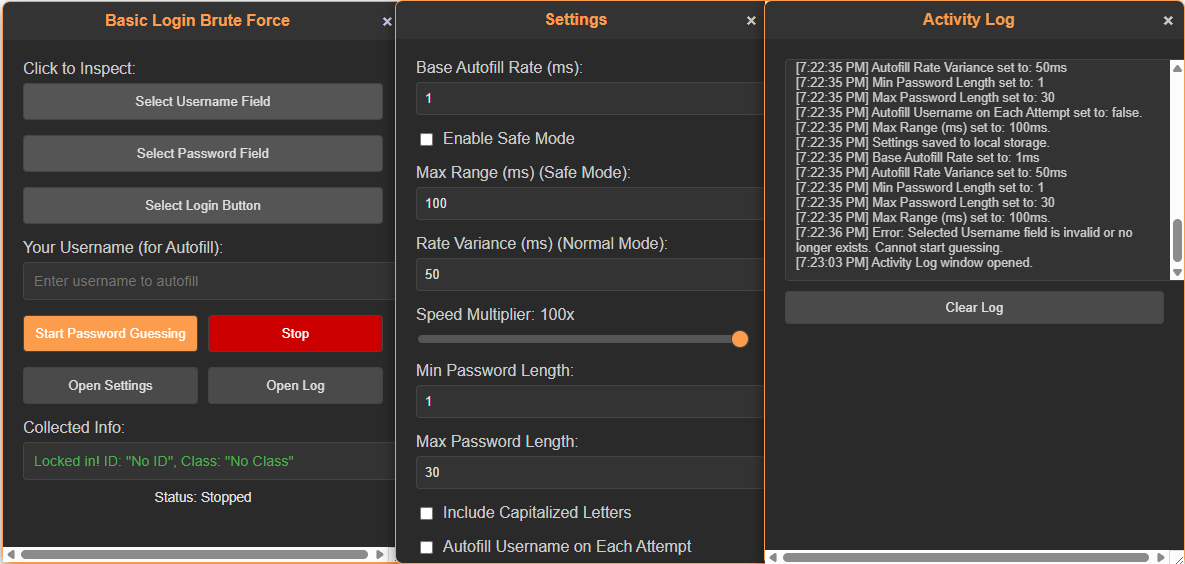Click main panel horizontal scroll right arrow

pos(380,554)
